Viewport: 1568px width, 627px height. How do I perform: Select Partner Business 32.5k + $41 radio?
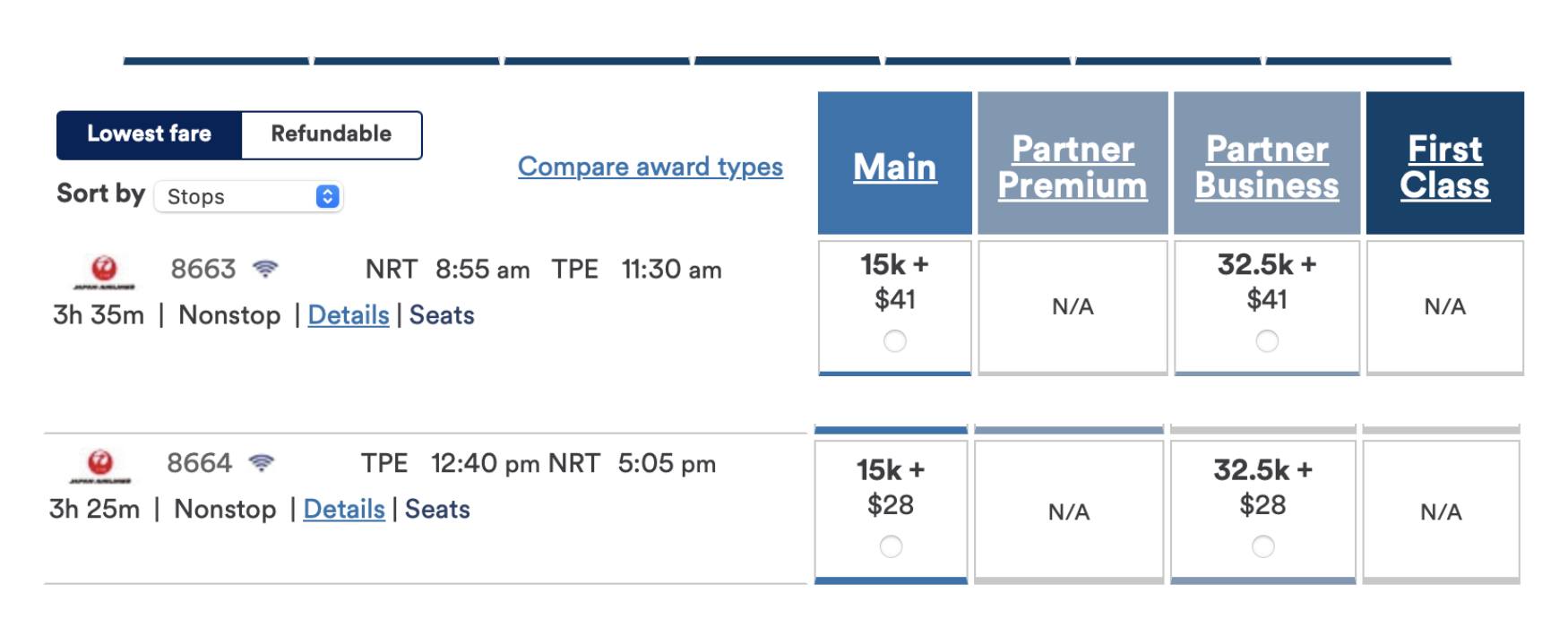point(1266,341)
